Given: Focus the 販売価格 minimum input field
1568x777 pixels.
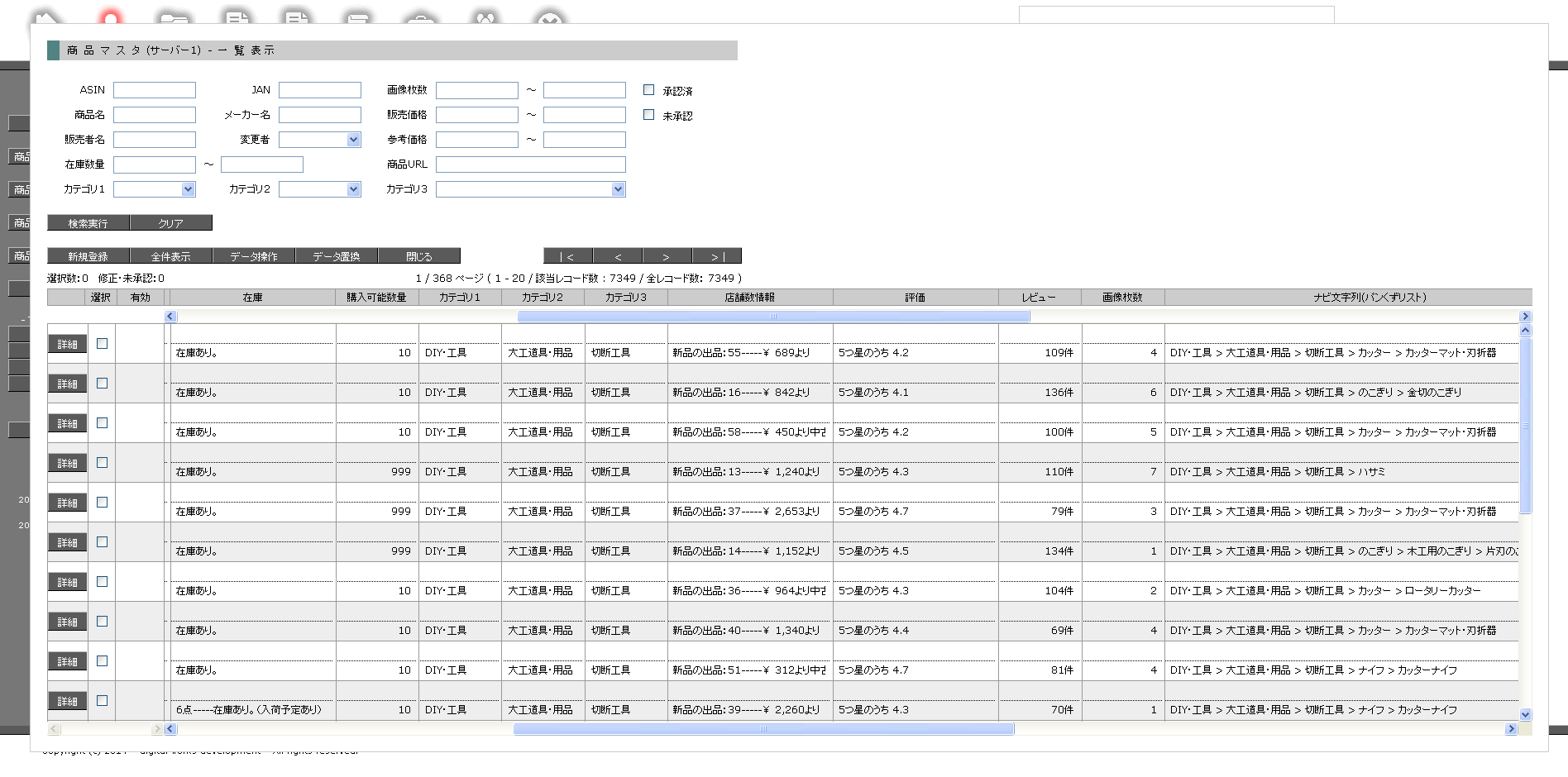Looking at the screenshot, I should pos(477,115).
